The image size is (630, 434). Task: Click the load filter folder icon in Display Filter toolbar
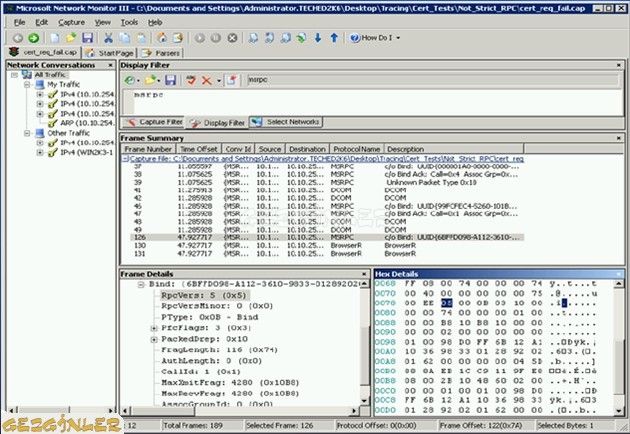click(150, 80)
